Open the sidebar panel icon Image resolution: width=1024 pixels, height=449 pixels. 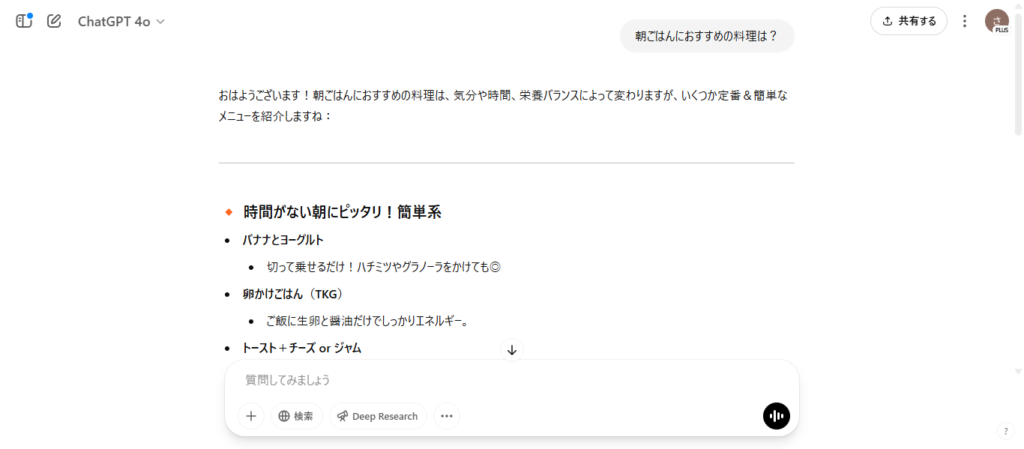(x=24, y=21)
